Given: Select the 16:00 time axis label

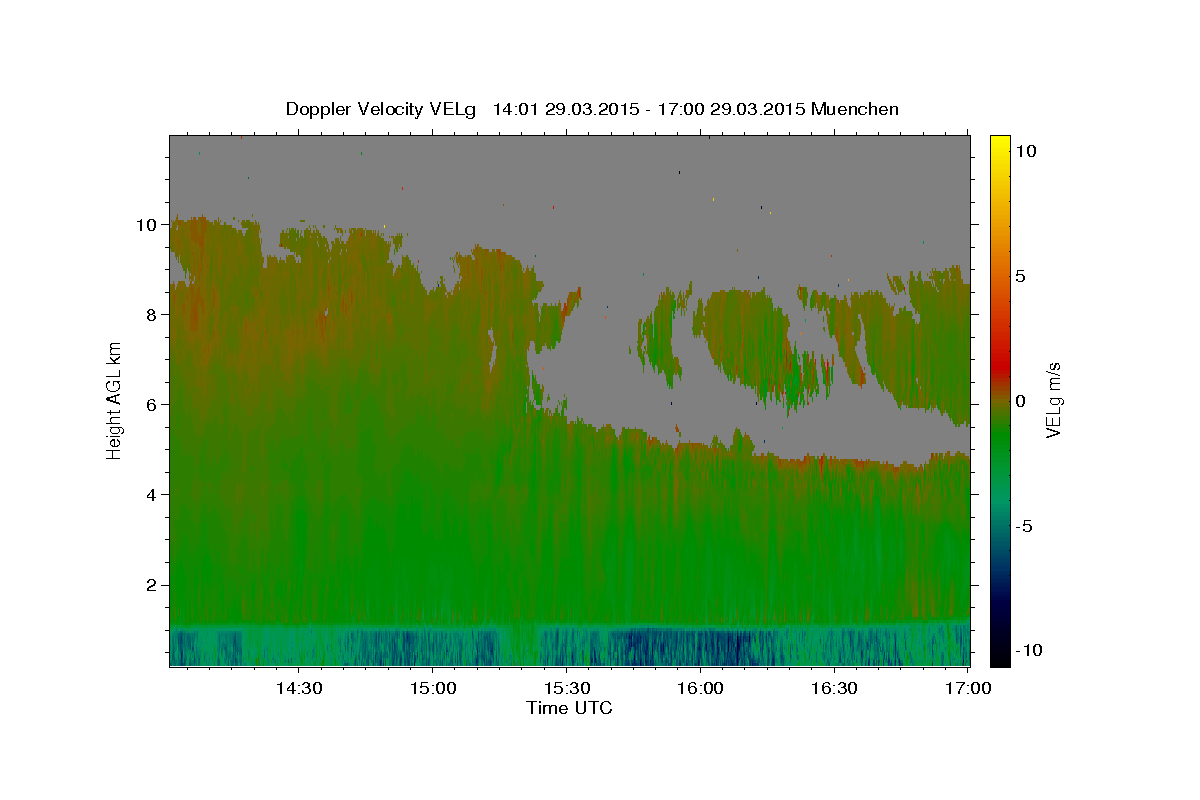Looking at the screenshot, I should [700, 688].
